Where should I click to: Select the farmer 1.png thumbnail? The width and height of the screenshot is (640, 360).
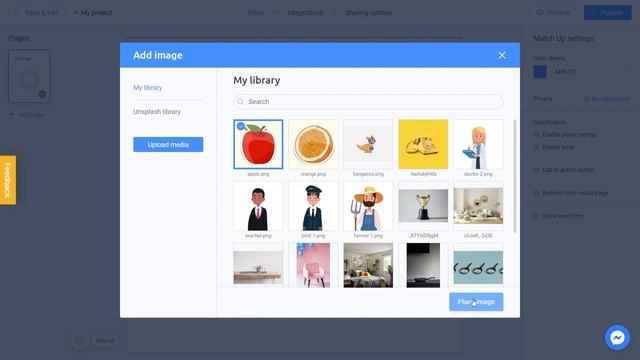(368, 206)
